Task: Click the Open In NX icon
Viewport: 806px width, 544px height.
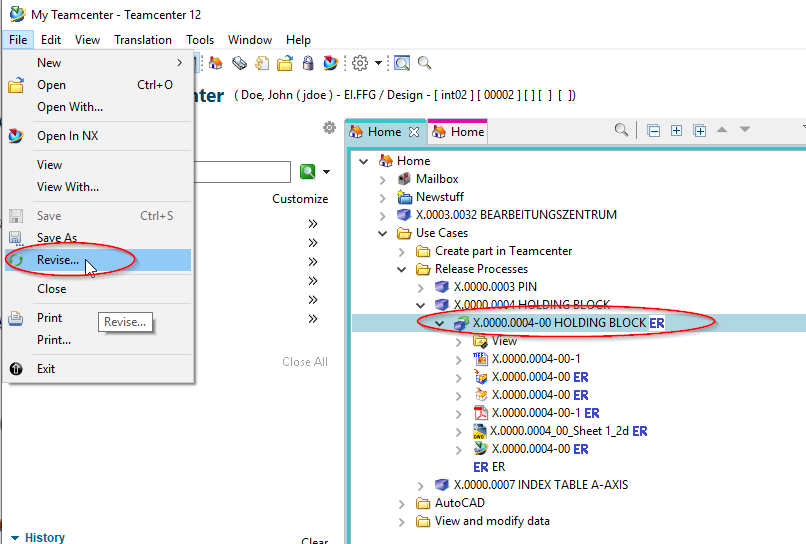Action: coord(16,136)
